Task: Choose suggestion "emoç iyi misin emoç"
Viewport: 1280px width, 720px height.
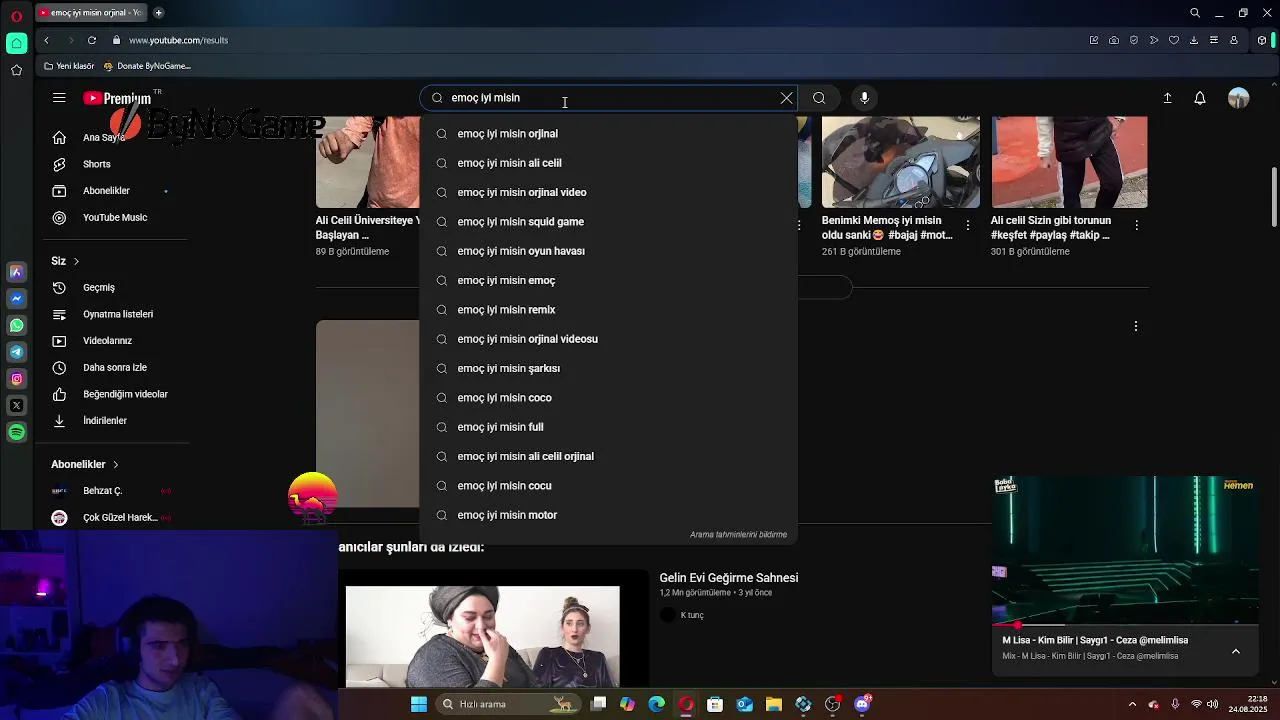Action: point(608,280)
